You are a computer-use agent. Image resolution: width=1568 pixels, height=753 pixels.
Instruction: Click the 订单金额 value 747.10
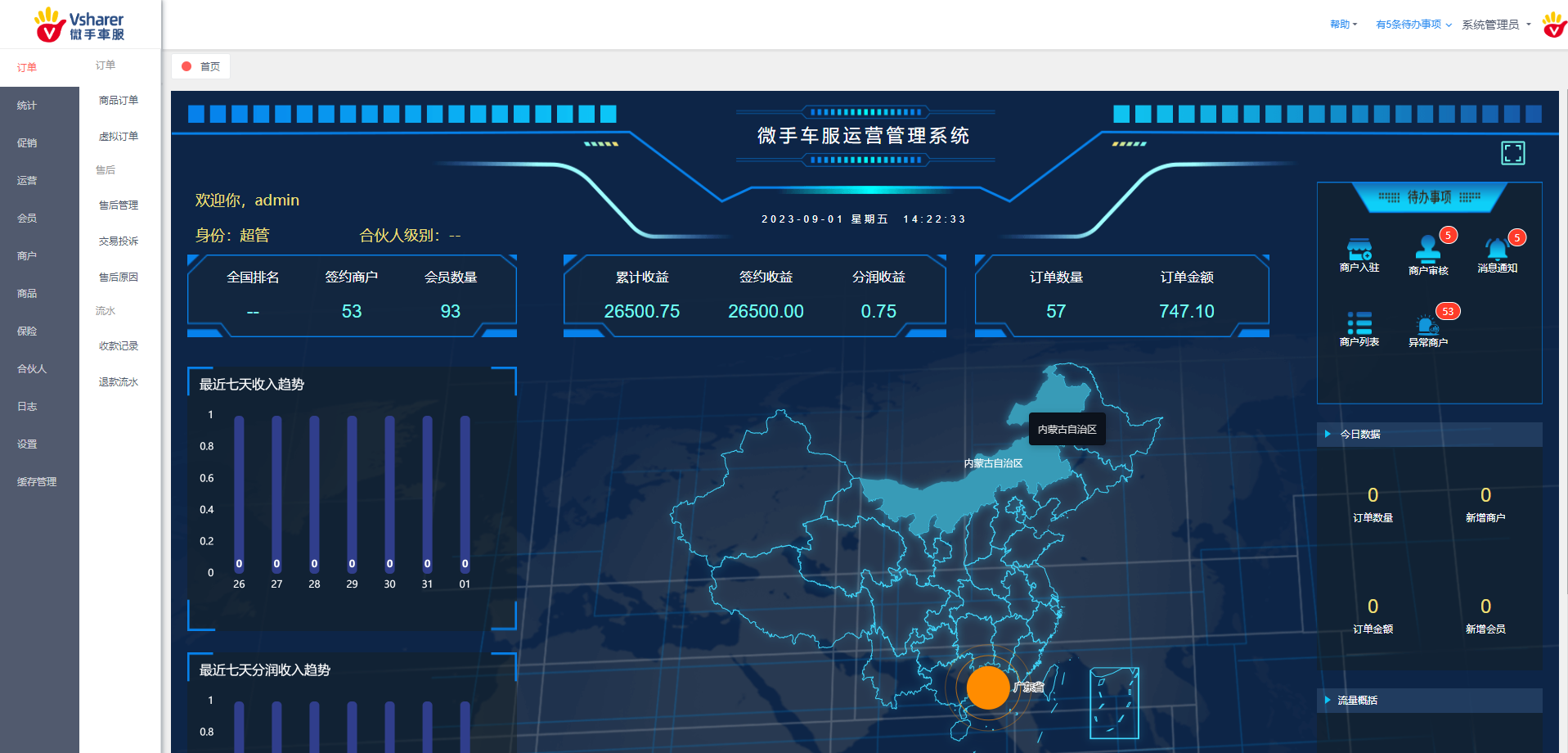point(1187,312)
